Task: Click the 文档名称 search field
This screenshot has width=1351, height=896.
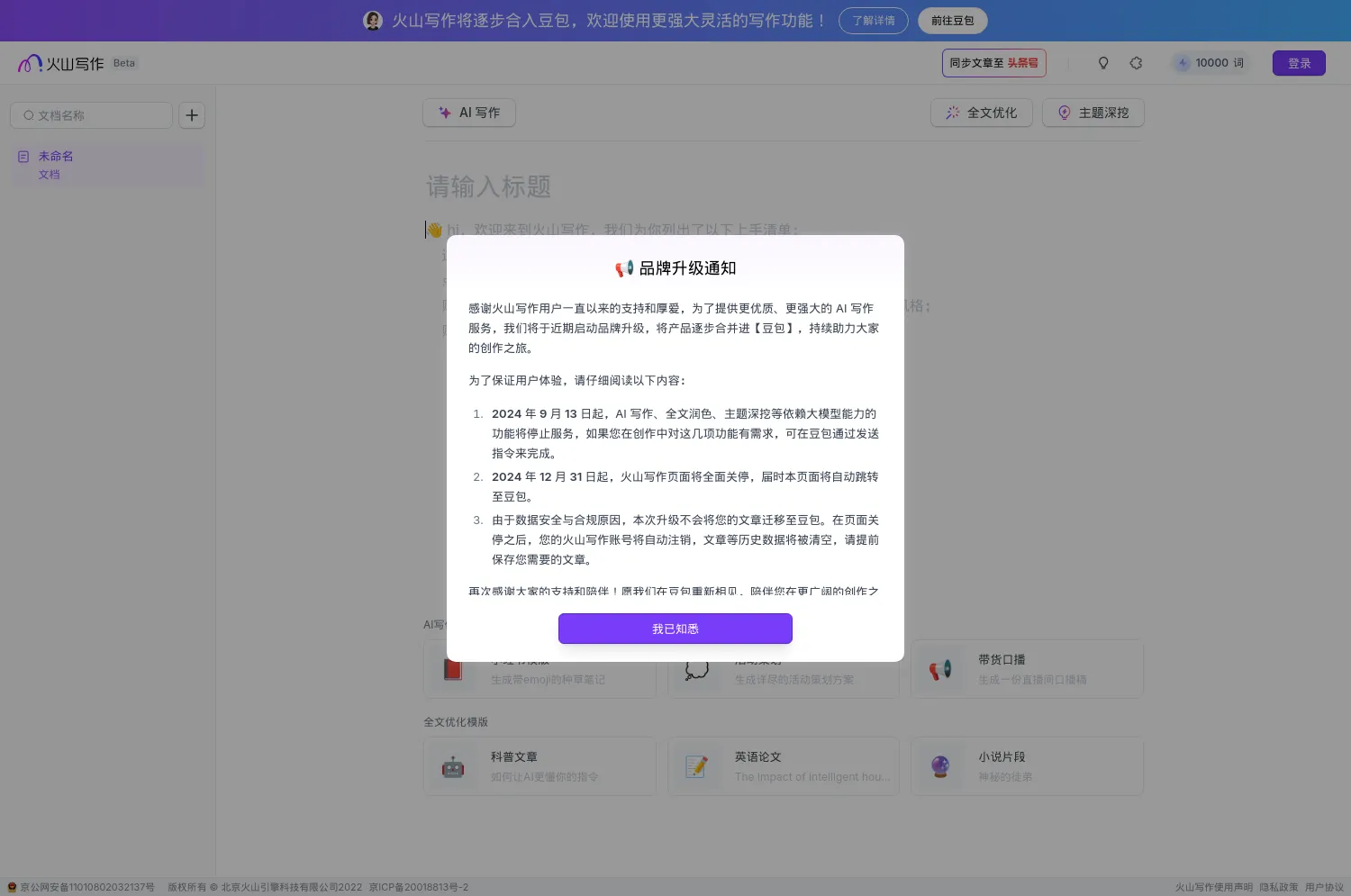Action: coord(90,115)
